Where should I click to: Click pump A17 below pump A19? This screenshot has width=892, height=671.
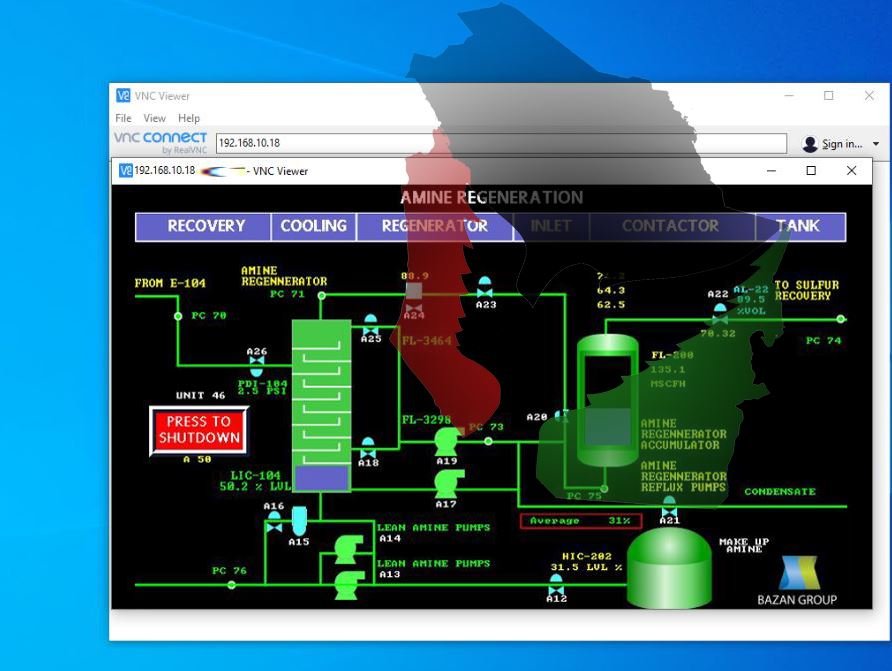tap(446, 484)
